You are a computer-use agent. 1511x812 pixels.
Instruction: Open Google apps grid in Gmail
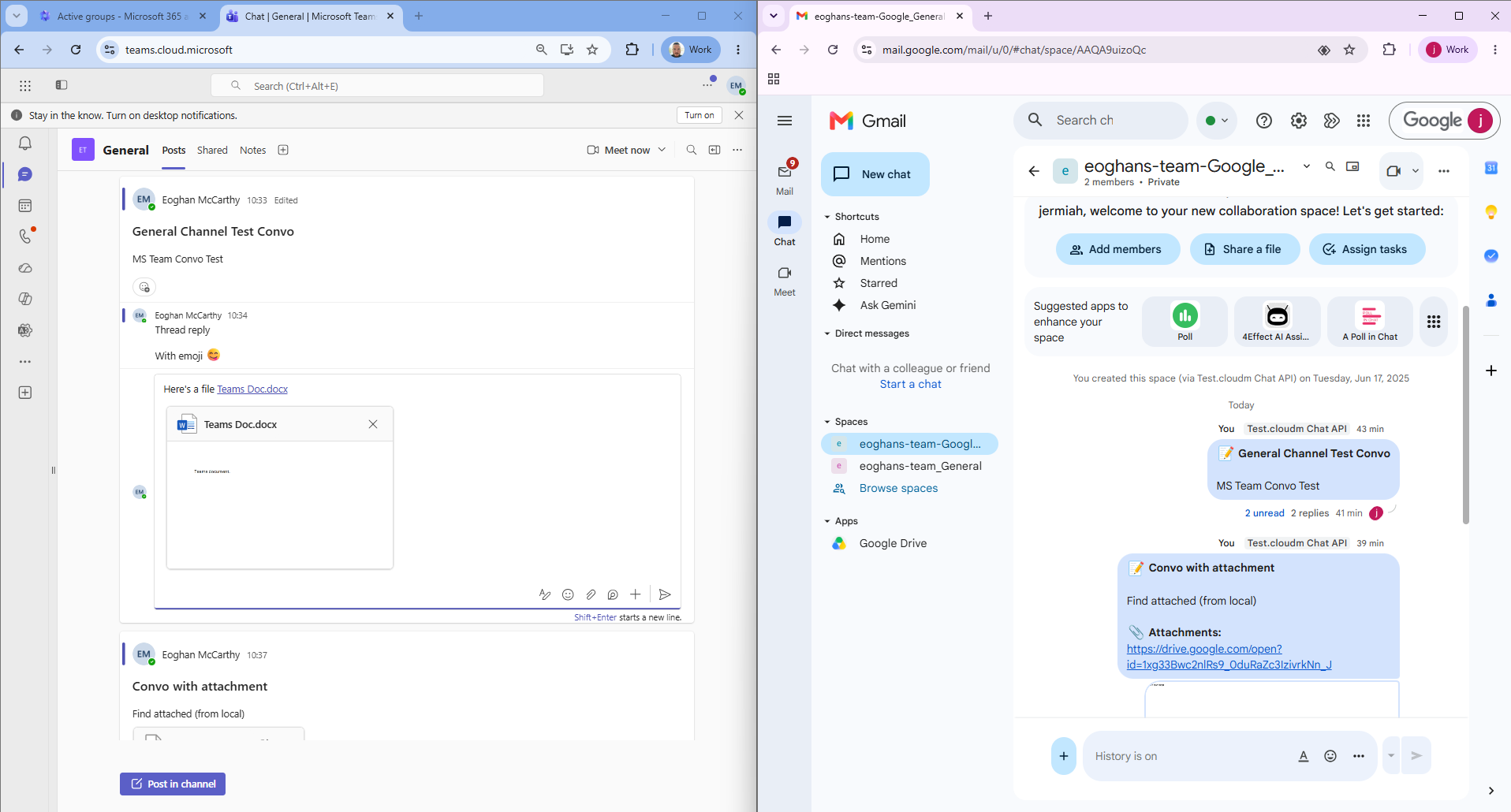pos(1364,121)
